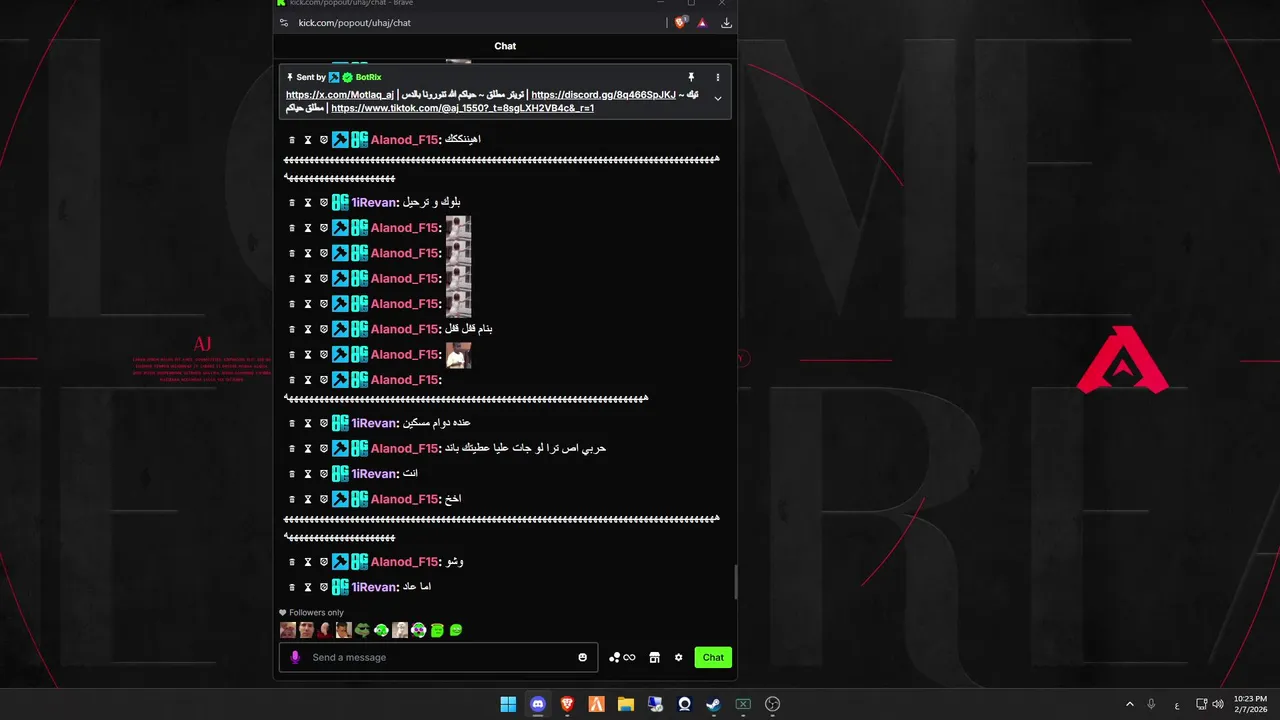Expand the pinned message chevron
Image resolution: width=1280 pixels, height=720 pixels.
point(717,98)
